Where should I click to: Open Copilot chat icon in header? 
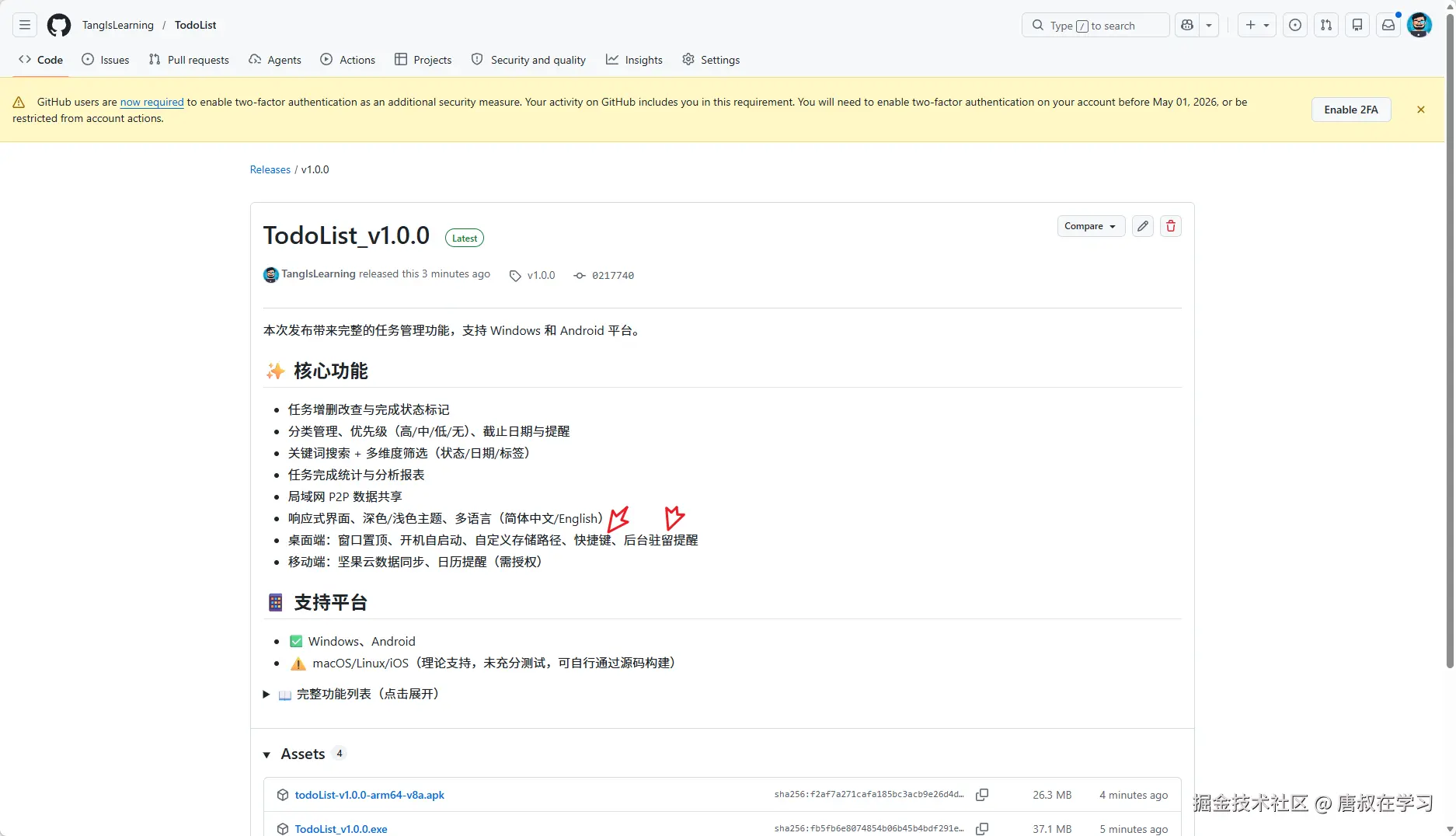1187,25
